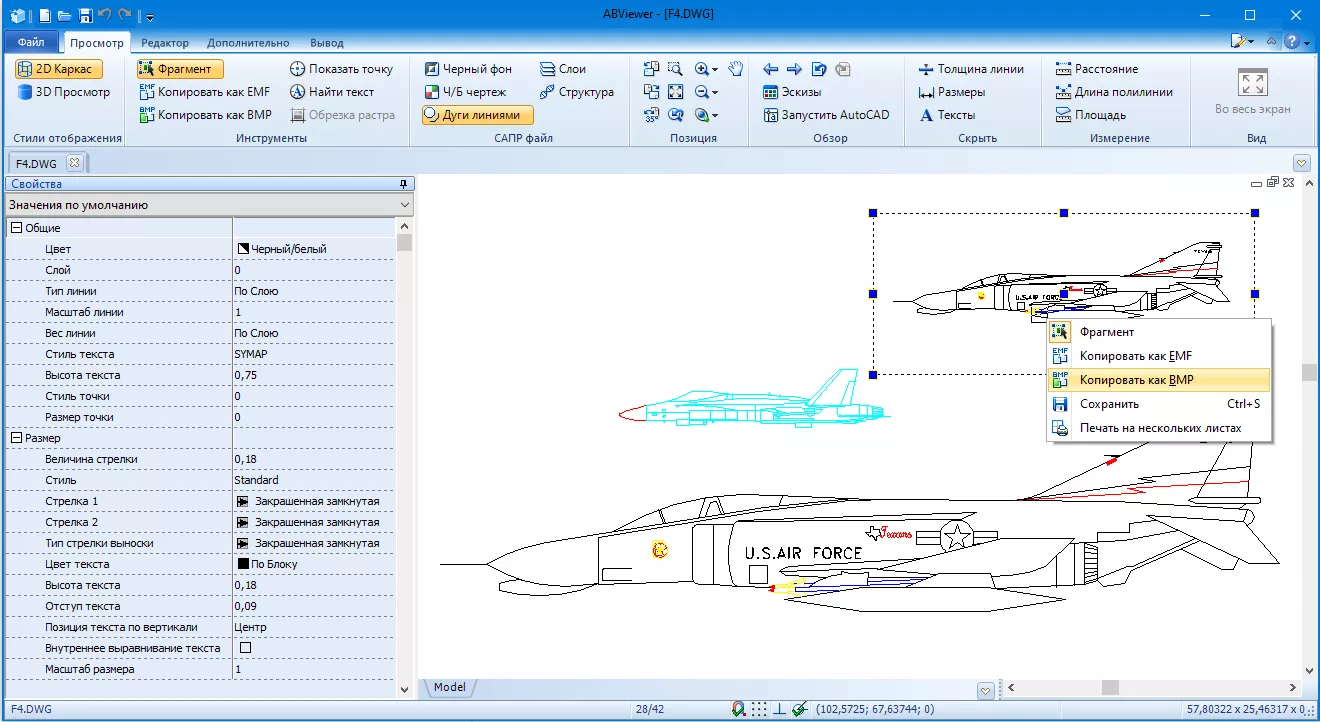Click the Launch AutoCAD icon

tap(771, 115)
